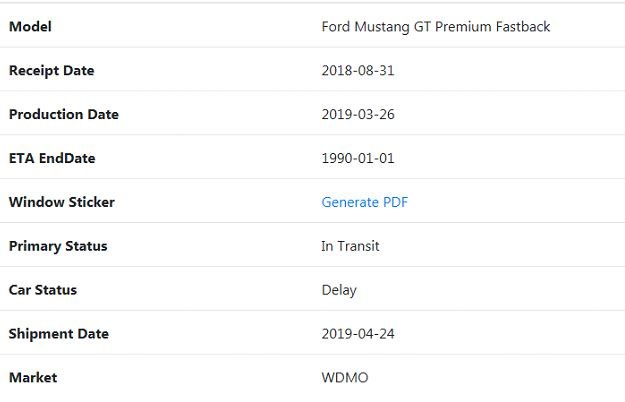
Task: Click the Market row label
Action: (x=33, y=378)
